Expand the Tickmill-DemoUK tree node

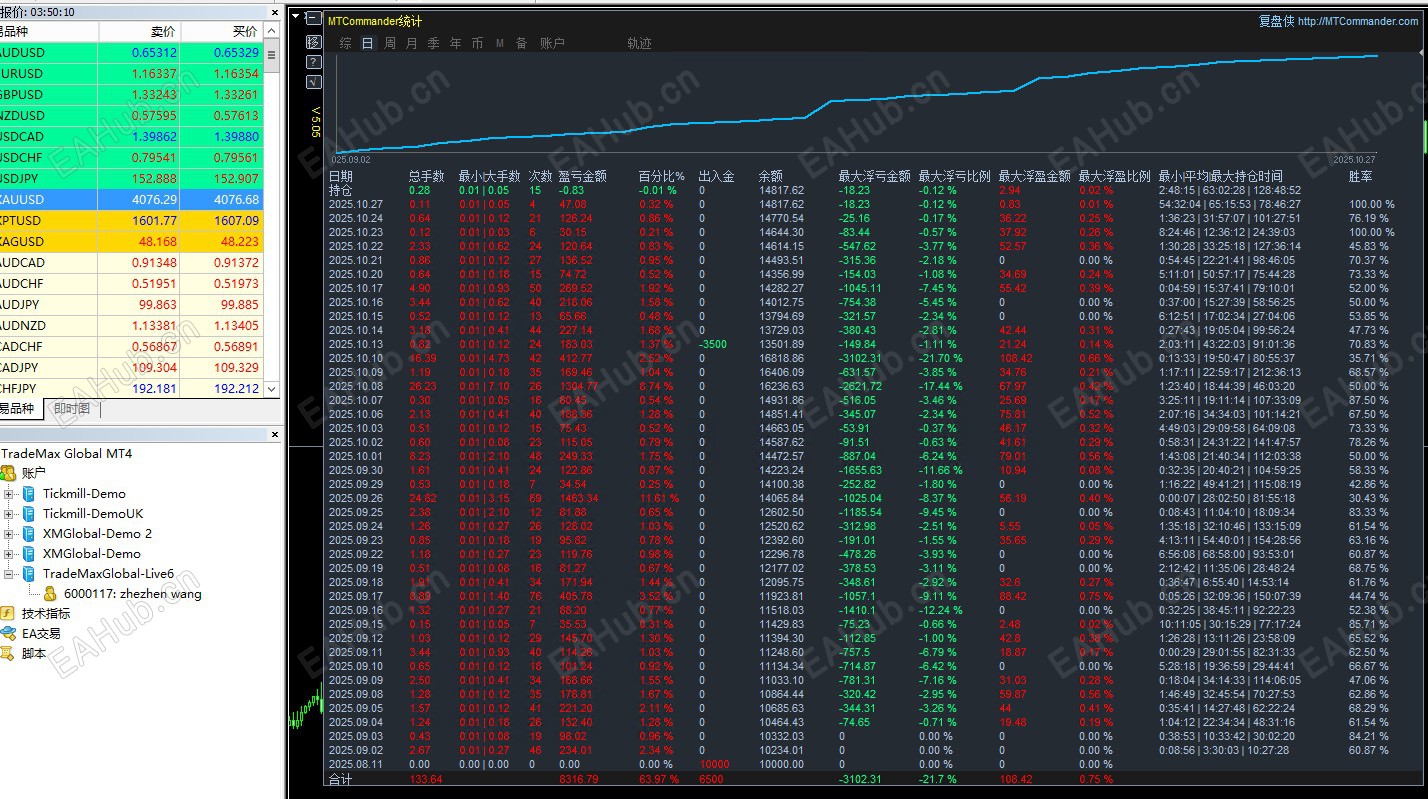tap(9, 514)
